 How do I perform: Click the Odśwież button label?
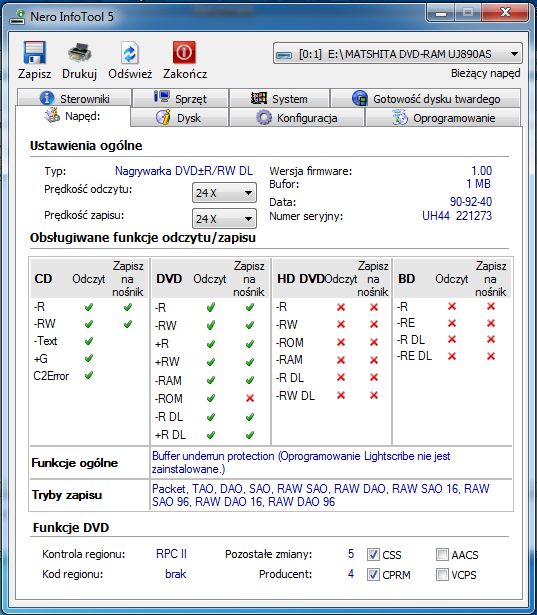coord(130,74)
